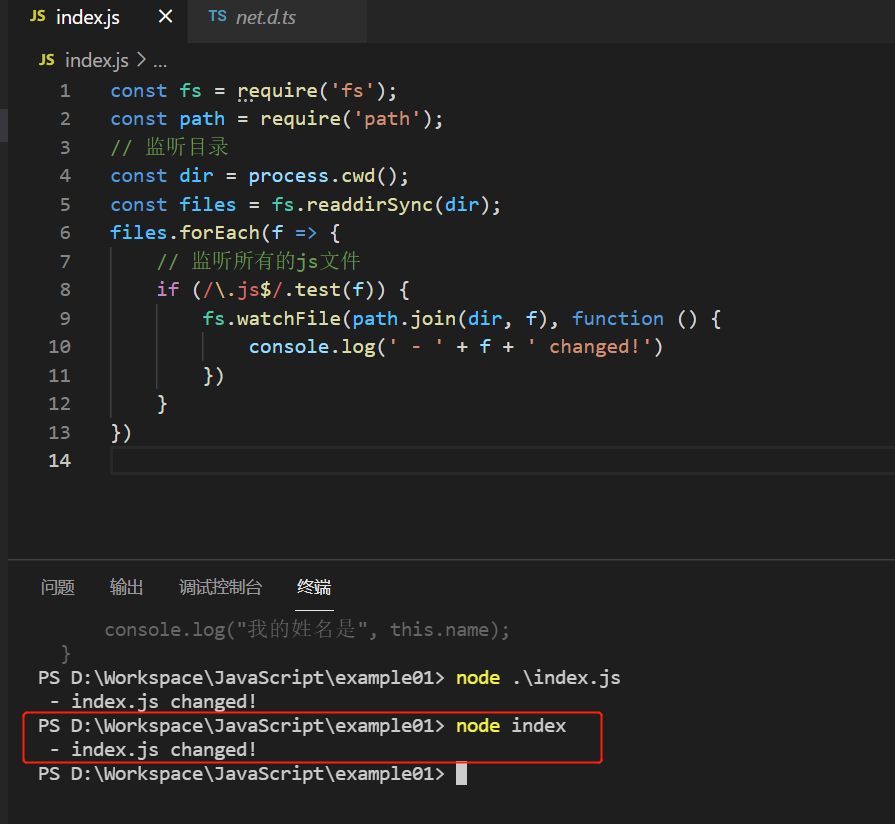Click line number 1 in the gutter
Screen dimensions: 895x824
tap(65, 91)
